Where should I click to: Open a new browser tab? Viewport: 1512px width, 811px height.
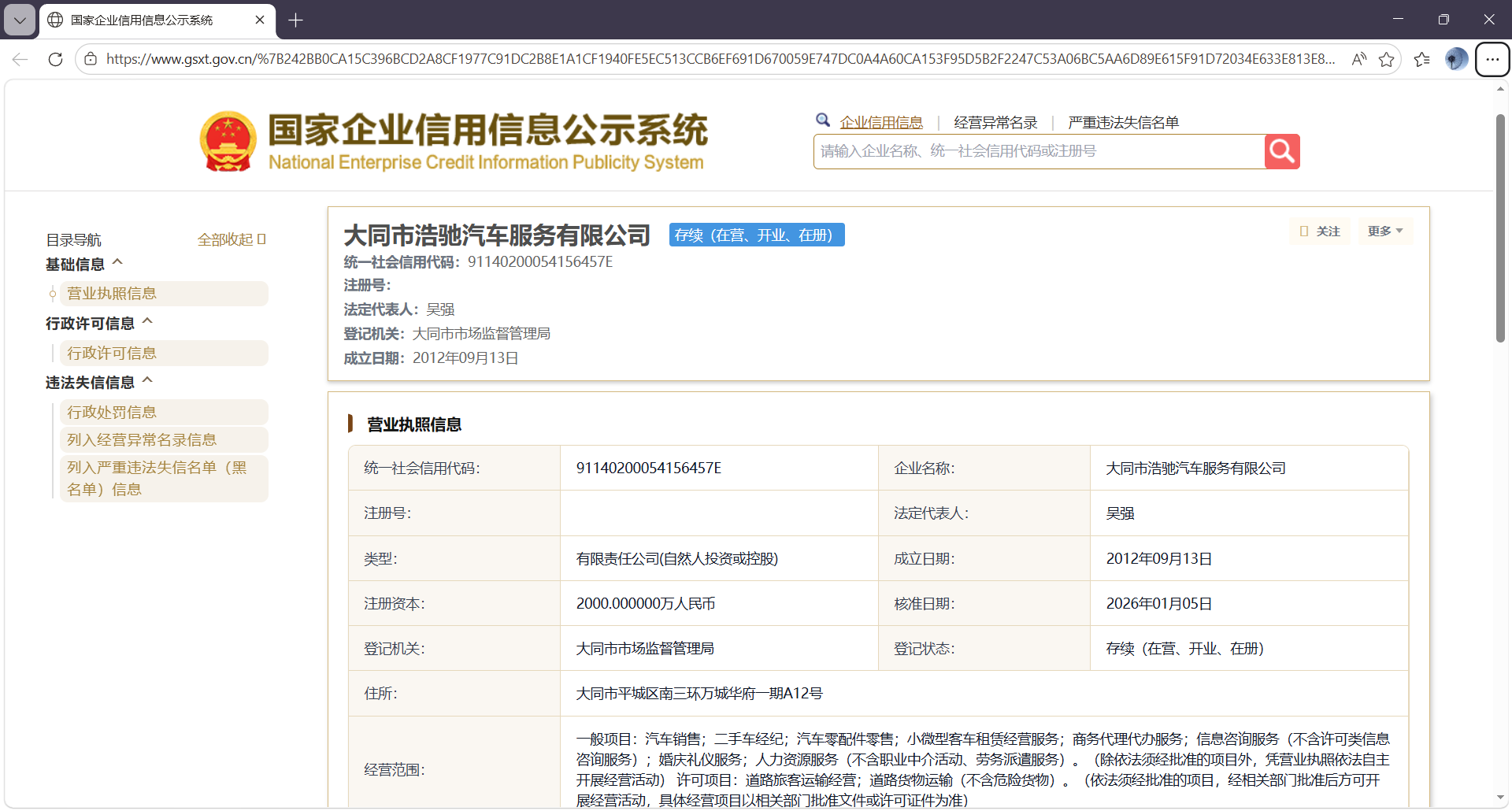coord(296,20)
